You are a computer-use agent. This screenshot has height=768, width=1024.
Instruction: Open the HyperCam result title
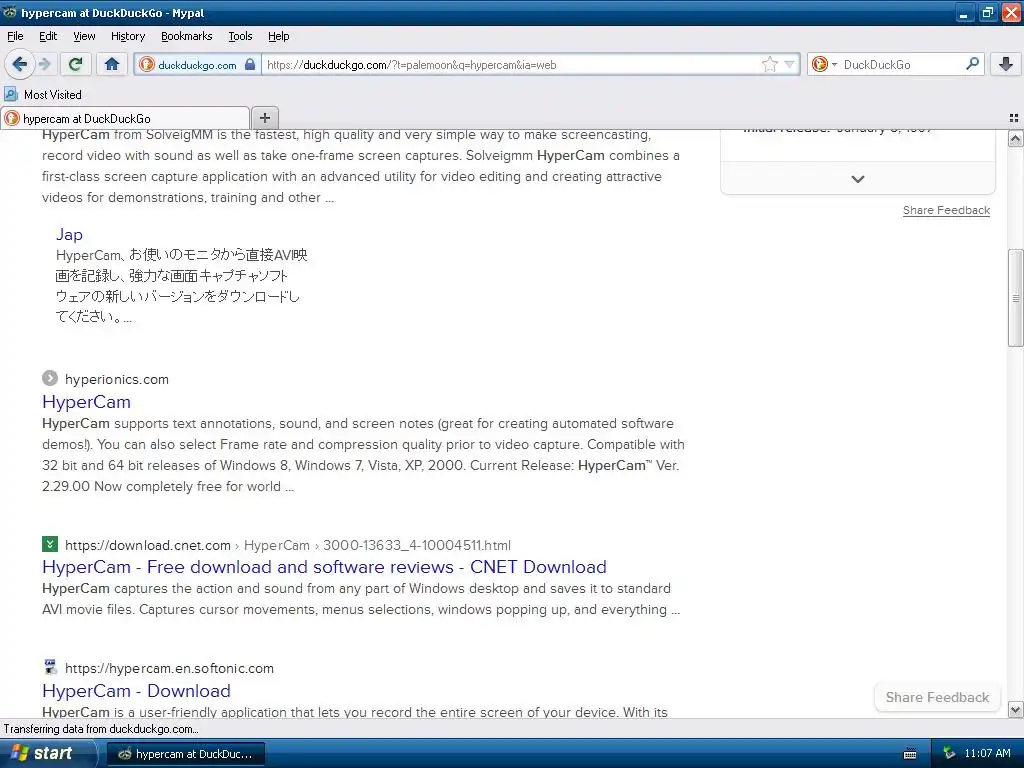[x=86, y=402]
